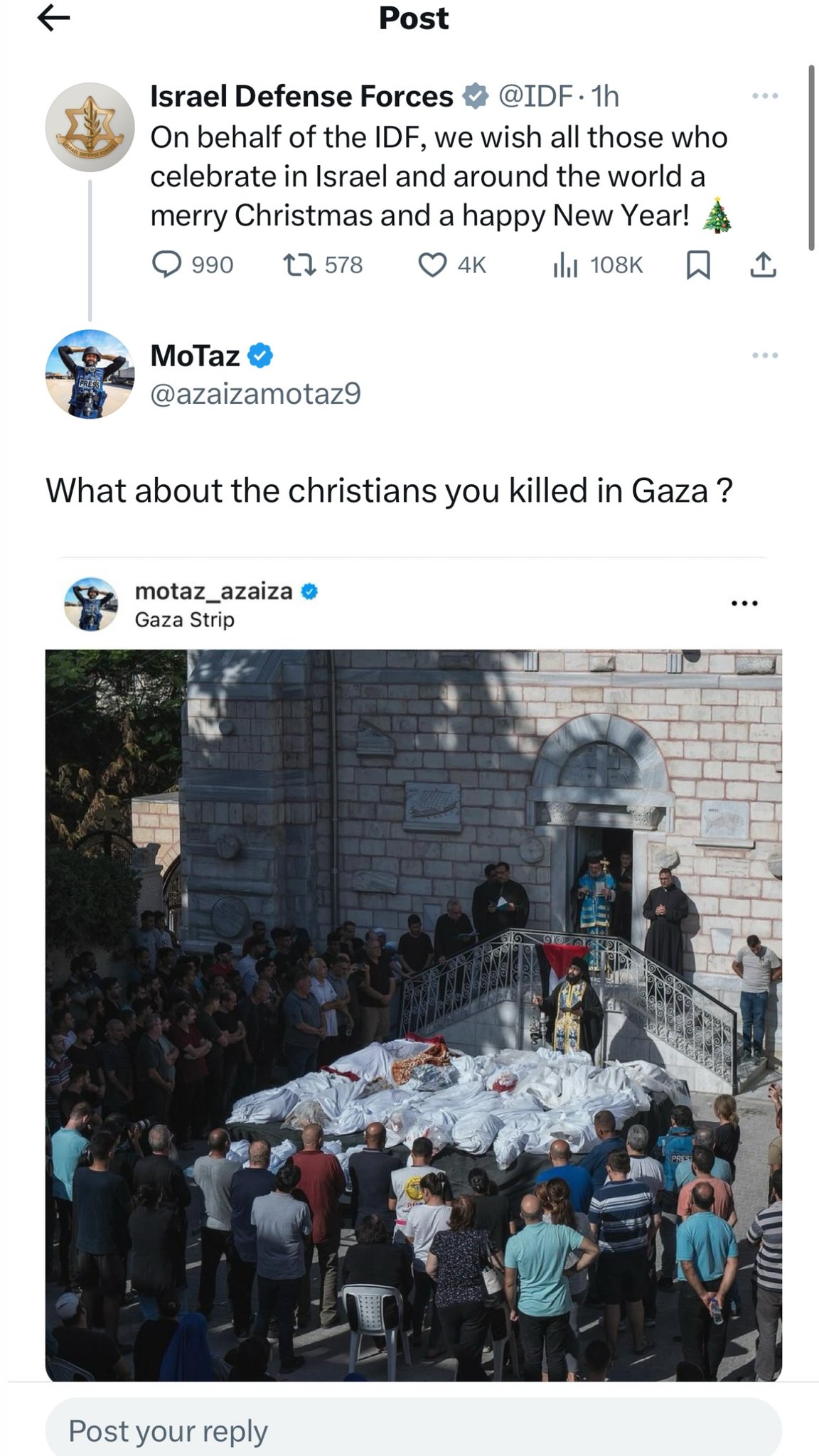Tap the back arrow icon
Image resolution: width=819 pixels, height=1456 pixels.
[x=54, y=19]
